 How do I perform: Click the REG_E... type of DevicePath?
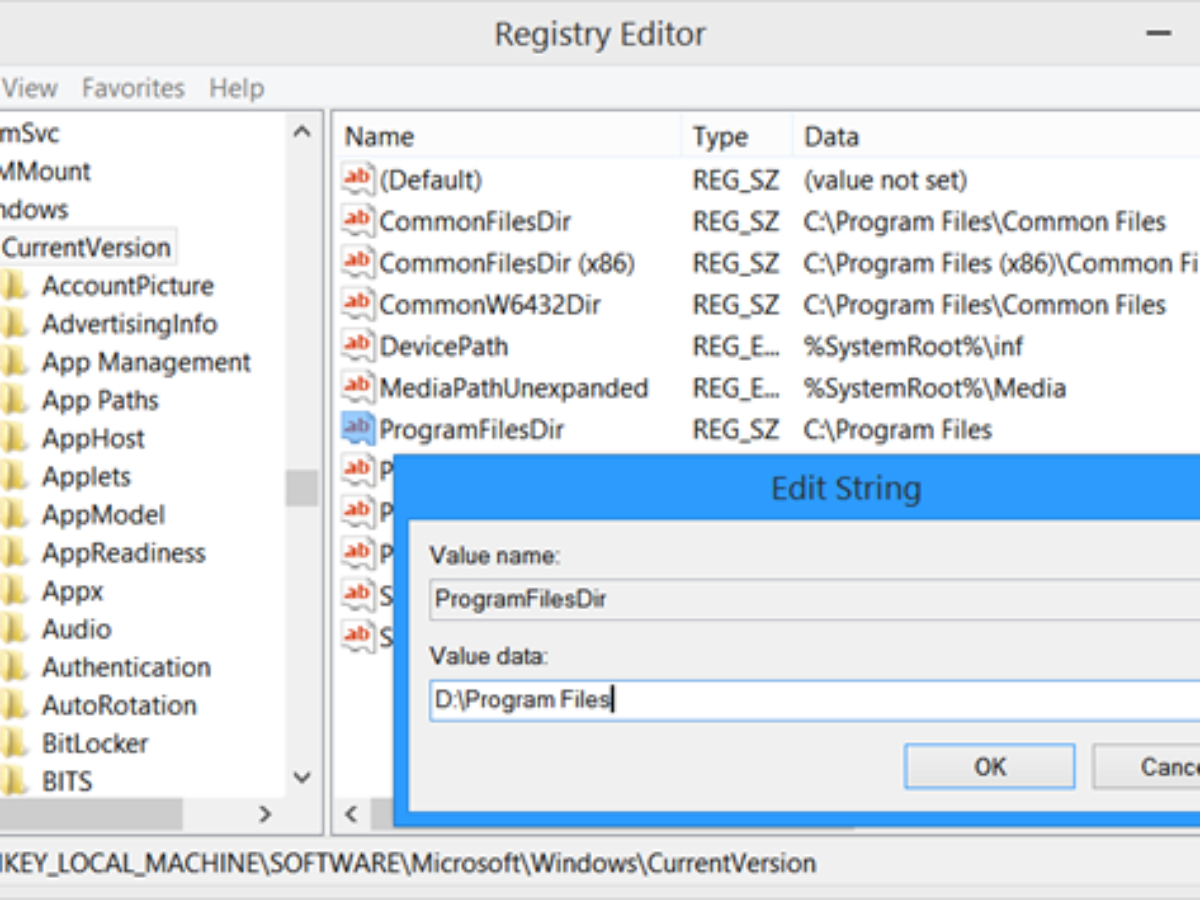734,346
